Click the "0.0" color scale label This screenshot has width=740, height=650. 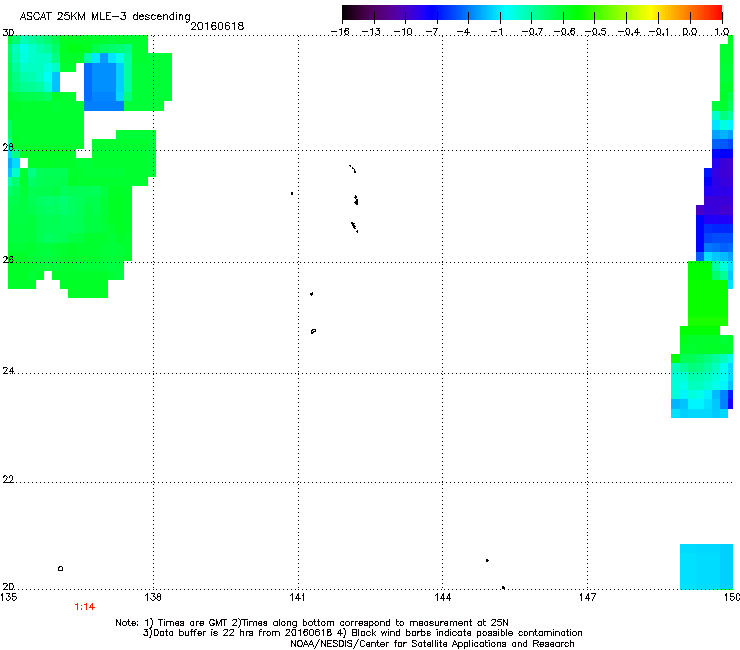pyautogui.click(x=690, y=32)
